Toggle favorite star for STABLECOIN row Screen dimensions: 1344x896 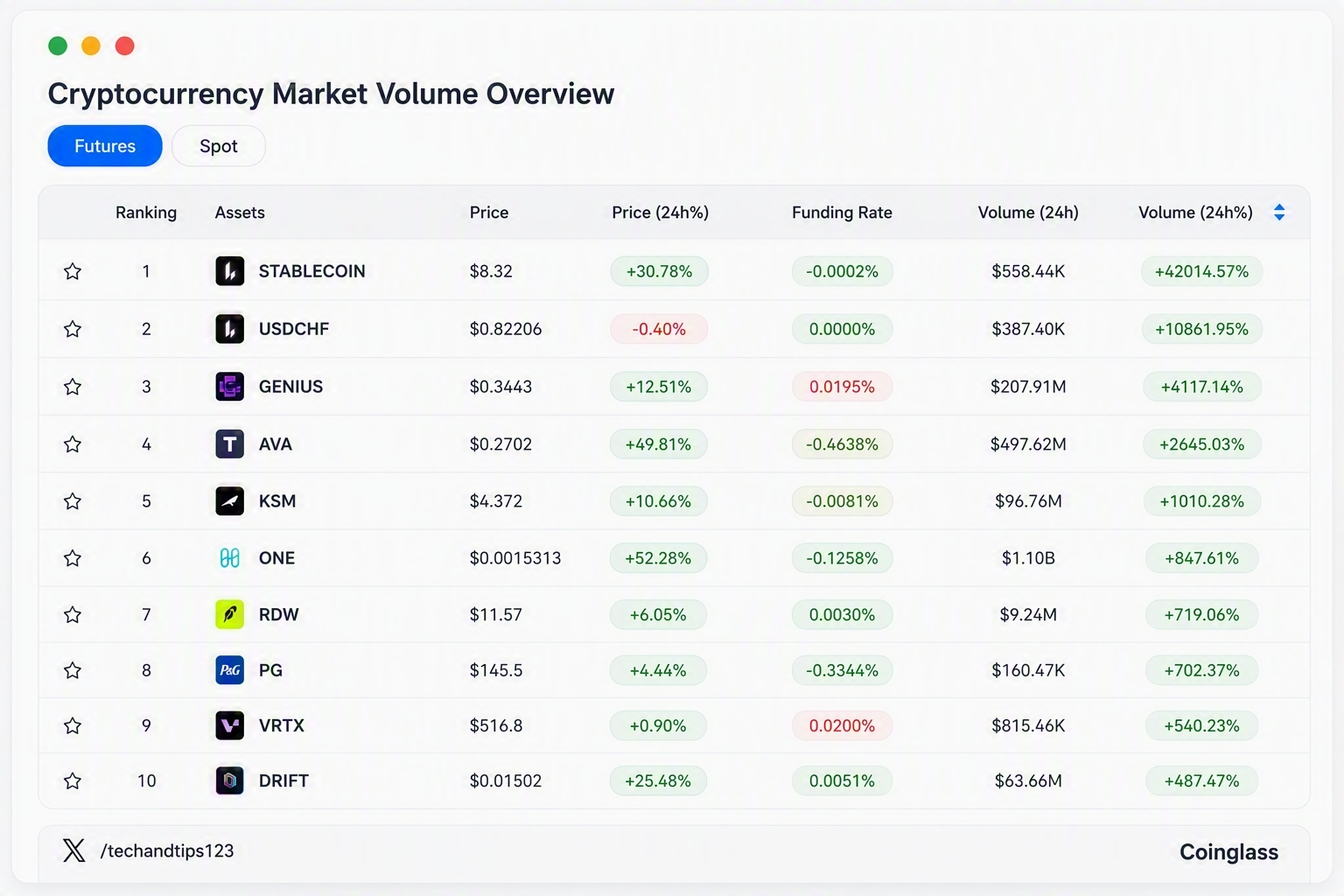tap(73, 271)
